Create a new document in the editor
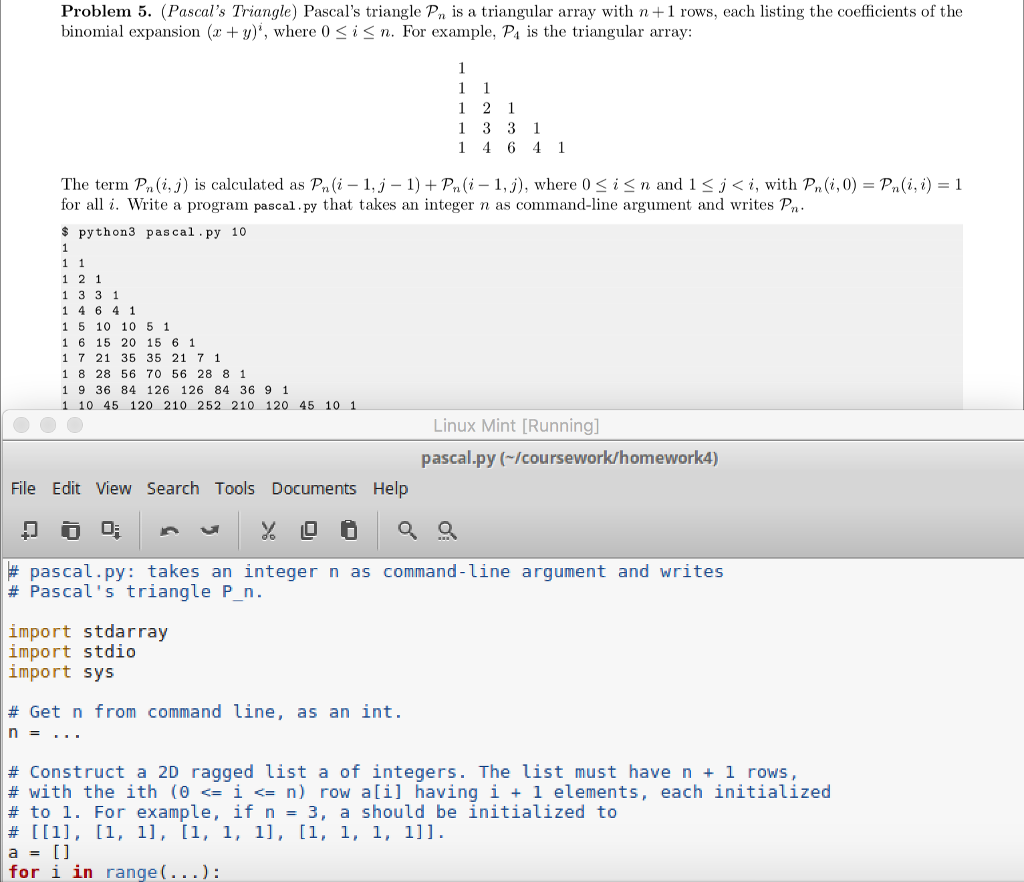The image size is (1024, 882). [29, 530]
